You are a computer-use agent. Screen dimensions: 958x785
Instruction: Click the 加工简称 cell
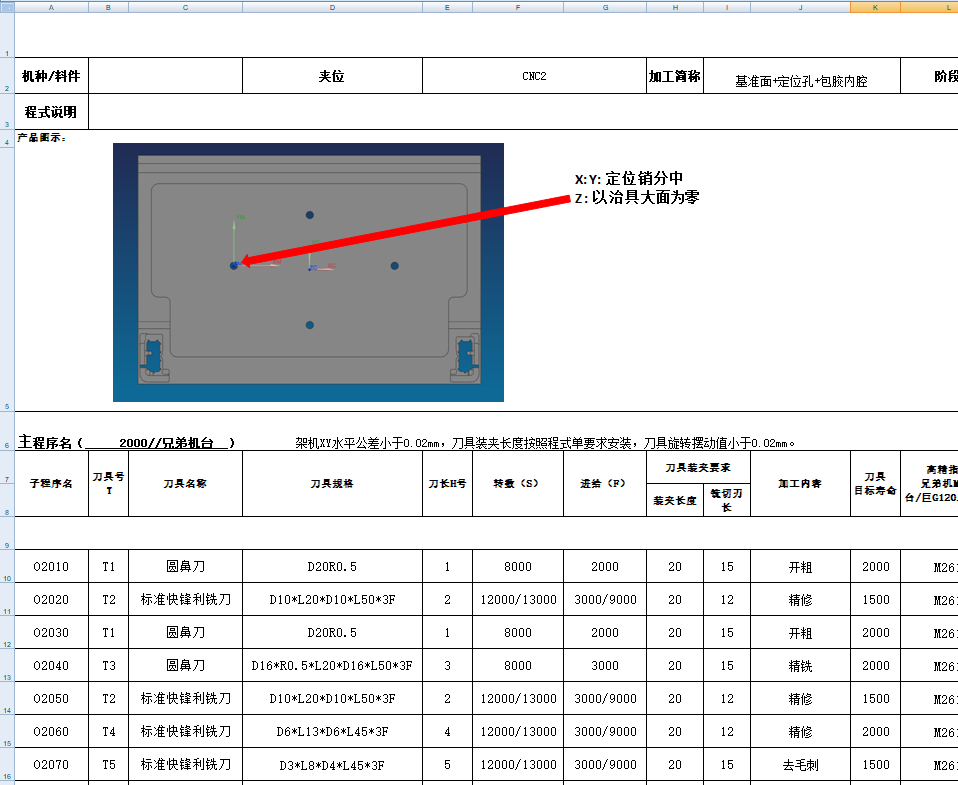tap(675, 75)
